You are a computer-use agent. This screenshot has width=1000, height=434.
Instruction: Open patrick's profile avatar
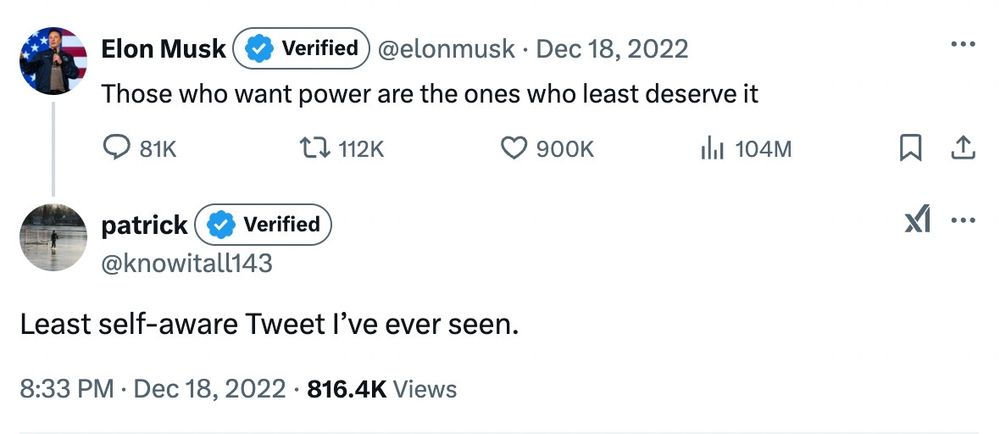coord(52,238)
